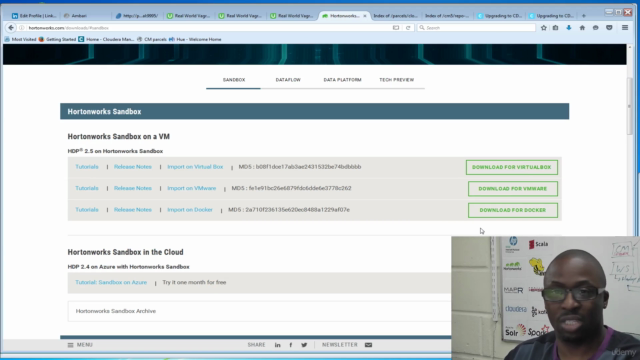This screenshot has width=640, height=360.
Task: Click the Pocket shield icon in toolbar
Action: point(609,28)
